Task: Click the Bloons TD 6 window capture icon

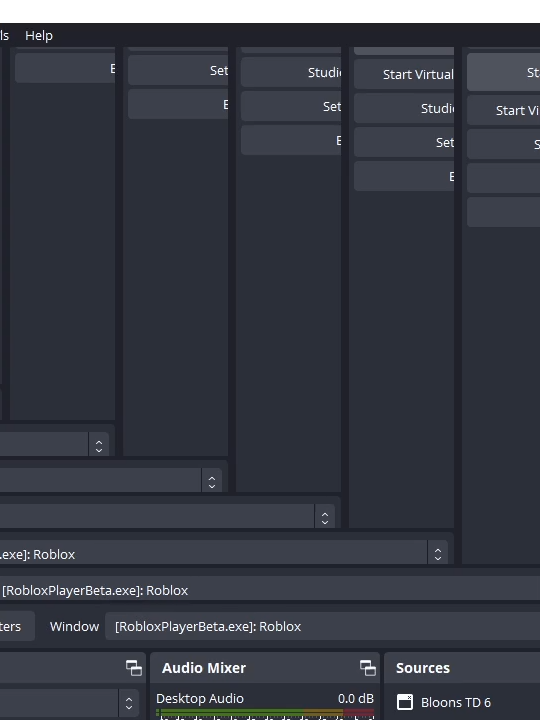Action: (x=405, y=702)
